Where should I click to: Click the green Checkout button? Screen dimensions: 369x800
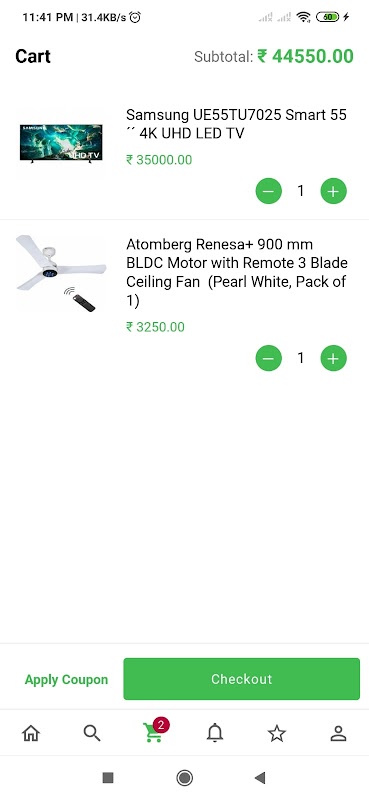point(241,679)
